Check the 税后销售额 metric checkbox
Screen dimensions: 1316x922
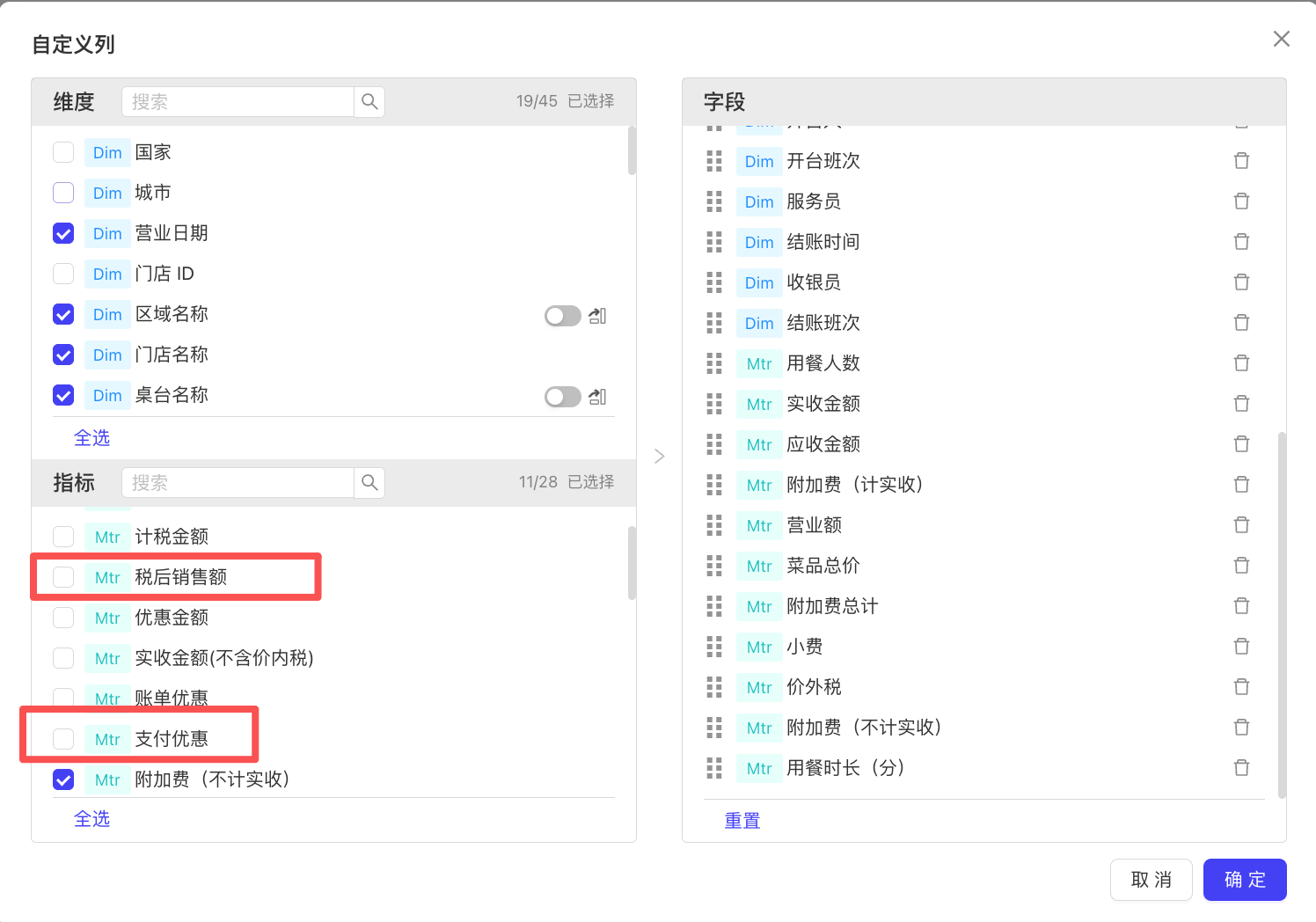(63, 577)
